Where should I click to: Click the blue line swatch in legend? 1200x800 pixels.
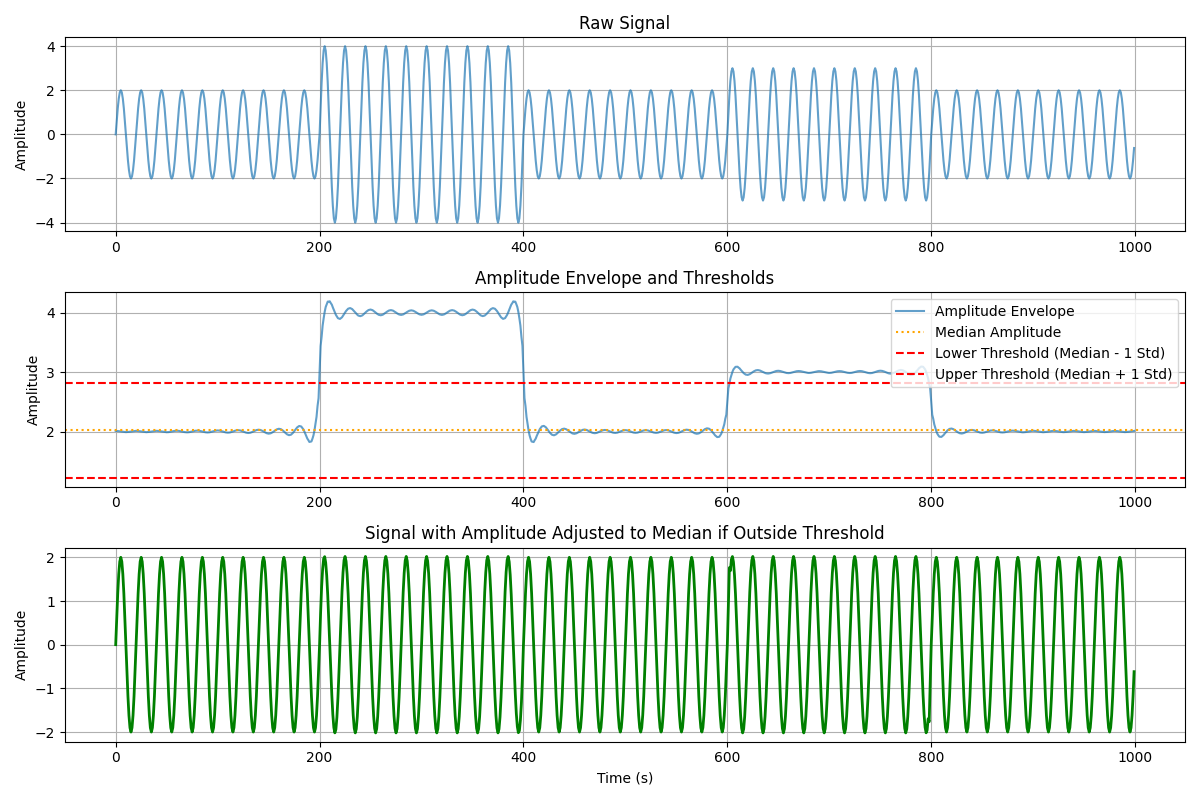point(912,311)
